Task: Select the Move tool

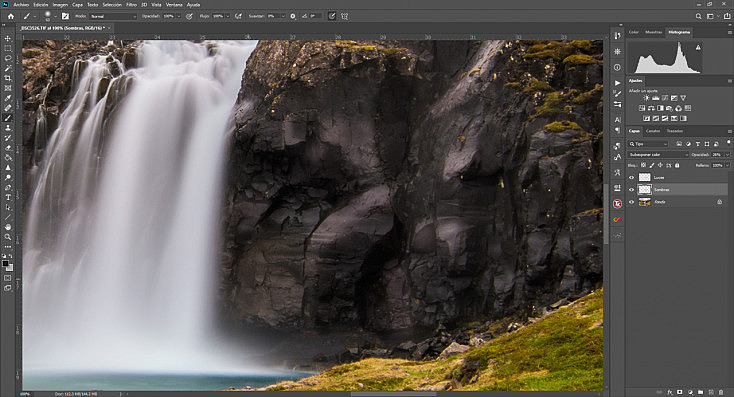Action: click(x=8, y=38)
